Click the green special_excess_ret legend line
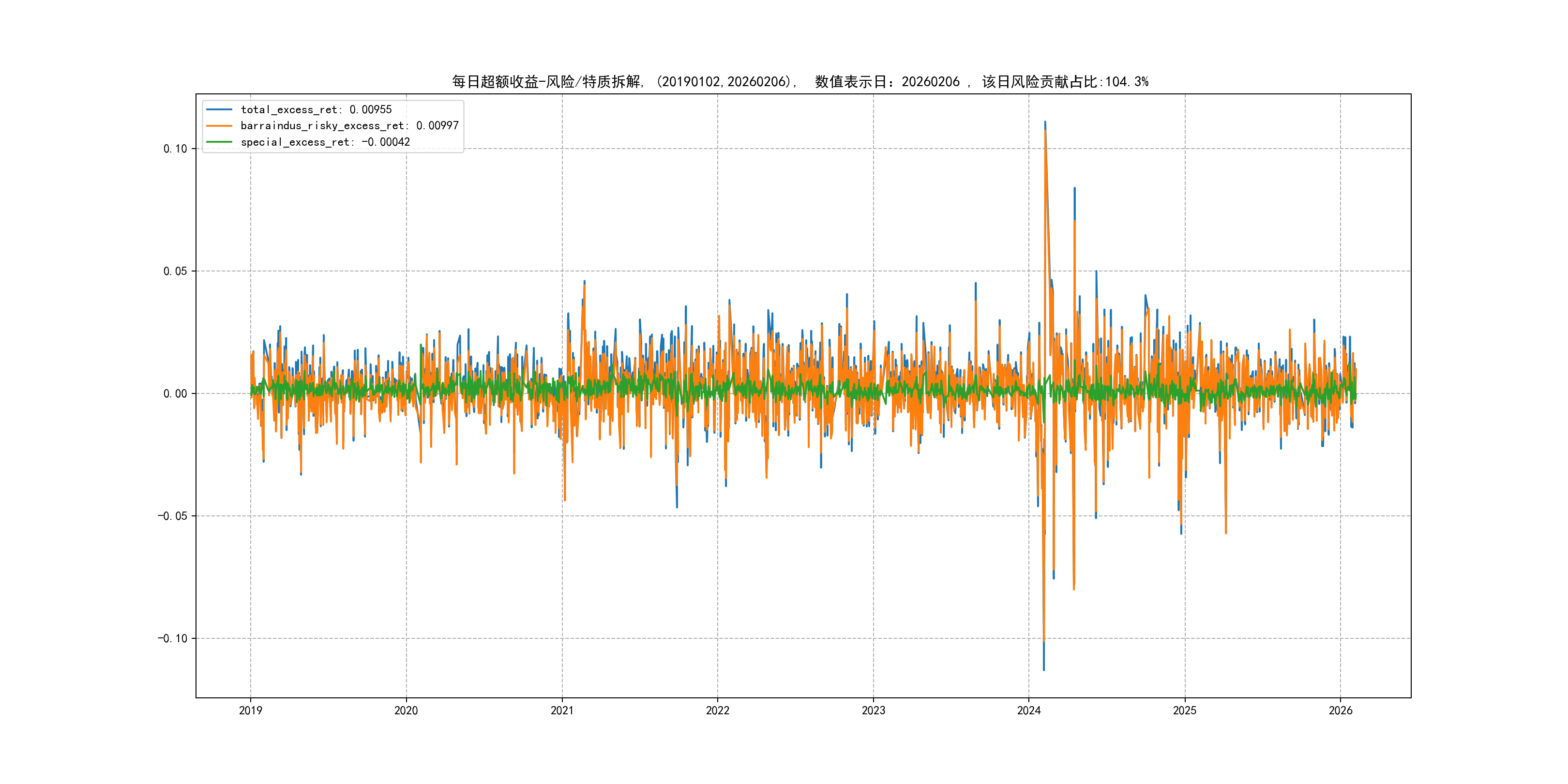The height and width of the screenshot is (784, 1568). pos(219,142)
